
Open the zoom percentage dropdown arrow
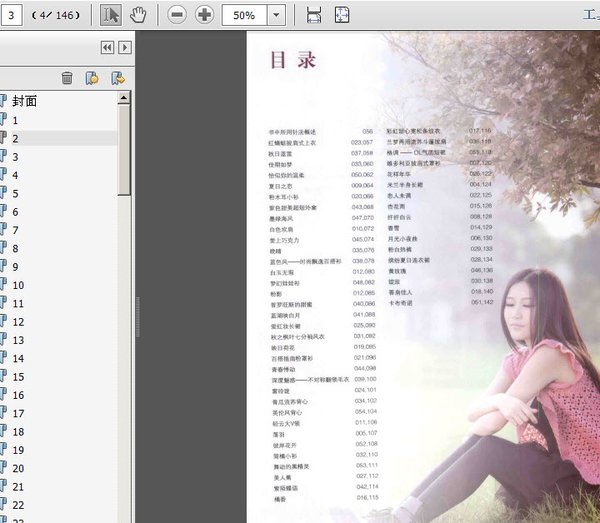coord(277,15)
